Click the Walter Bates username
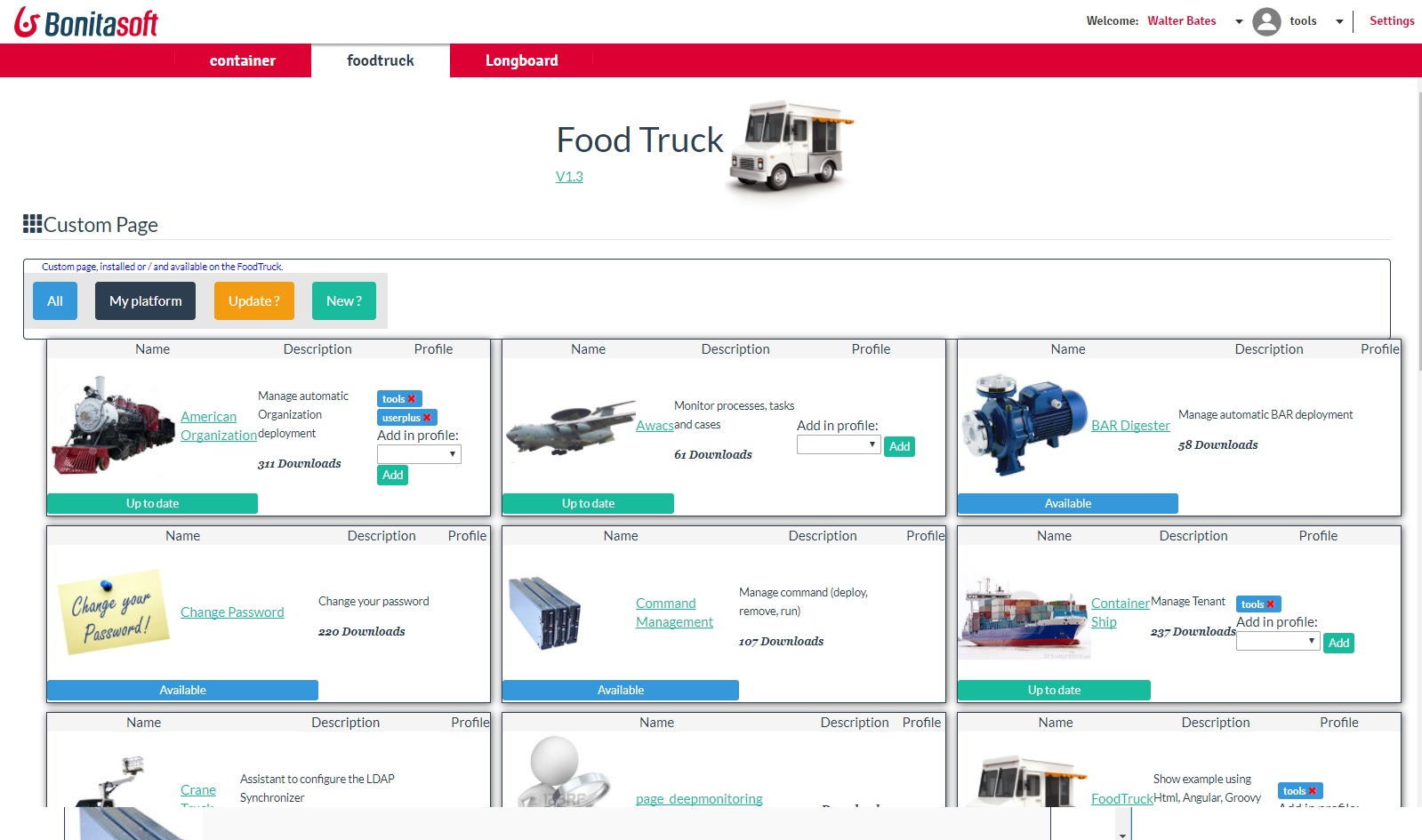1422x840 pixels. click(x=1181, y=20)
